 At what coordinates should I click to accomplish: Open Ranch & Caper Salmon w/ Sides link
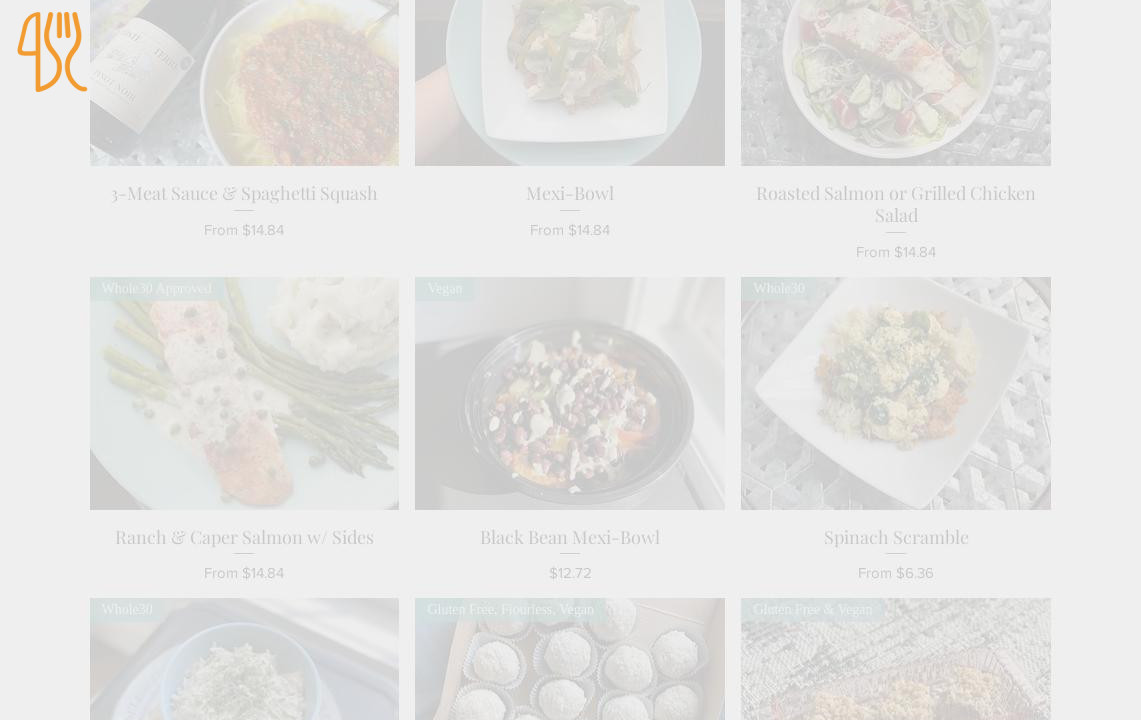244,537
